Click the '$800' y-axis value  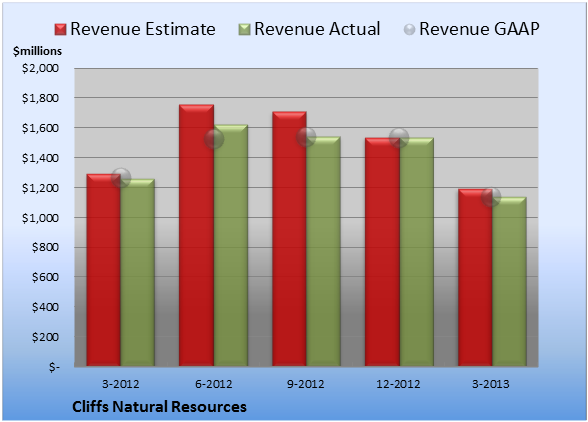tap(45, 247)
